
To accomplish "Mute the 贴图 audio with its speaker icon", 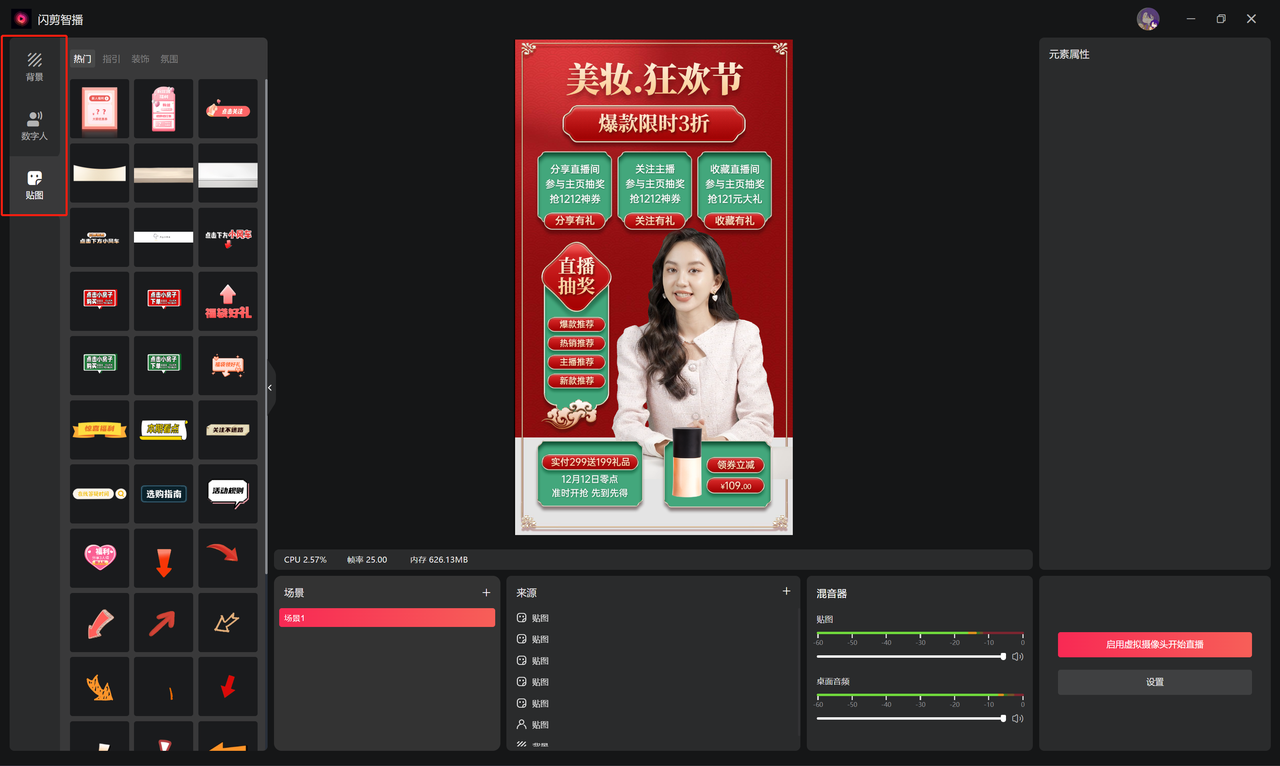I will coord(1017,656).
